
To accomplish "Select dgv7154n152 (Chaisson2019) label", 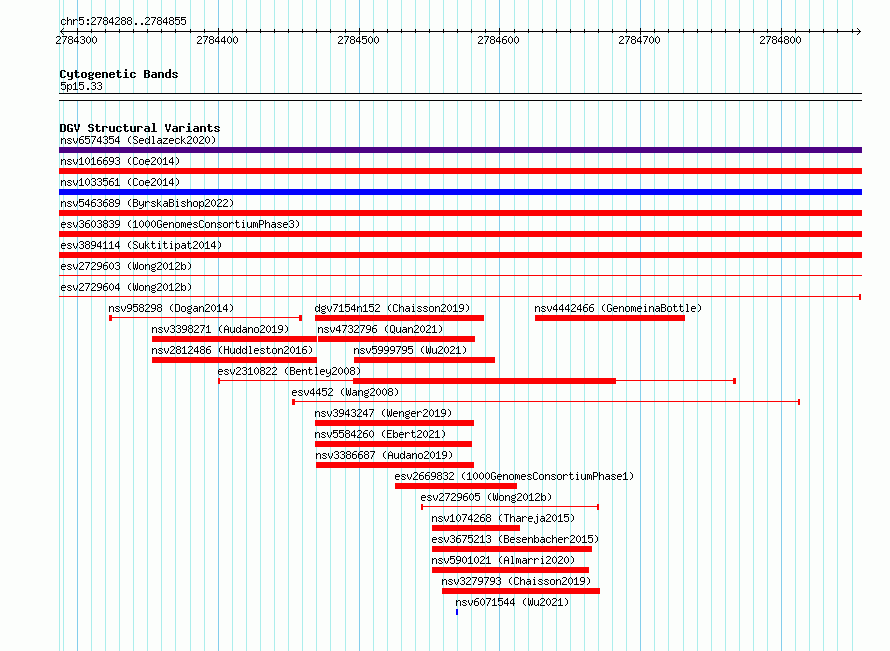I will tap(392, 308).
